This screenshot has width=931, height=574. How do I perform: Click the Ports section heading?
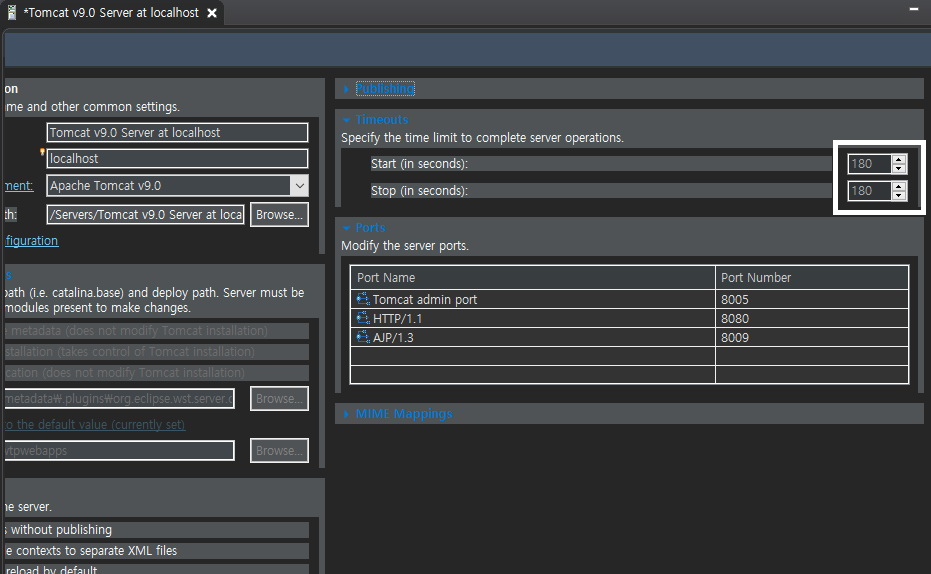[370, 227]
